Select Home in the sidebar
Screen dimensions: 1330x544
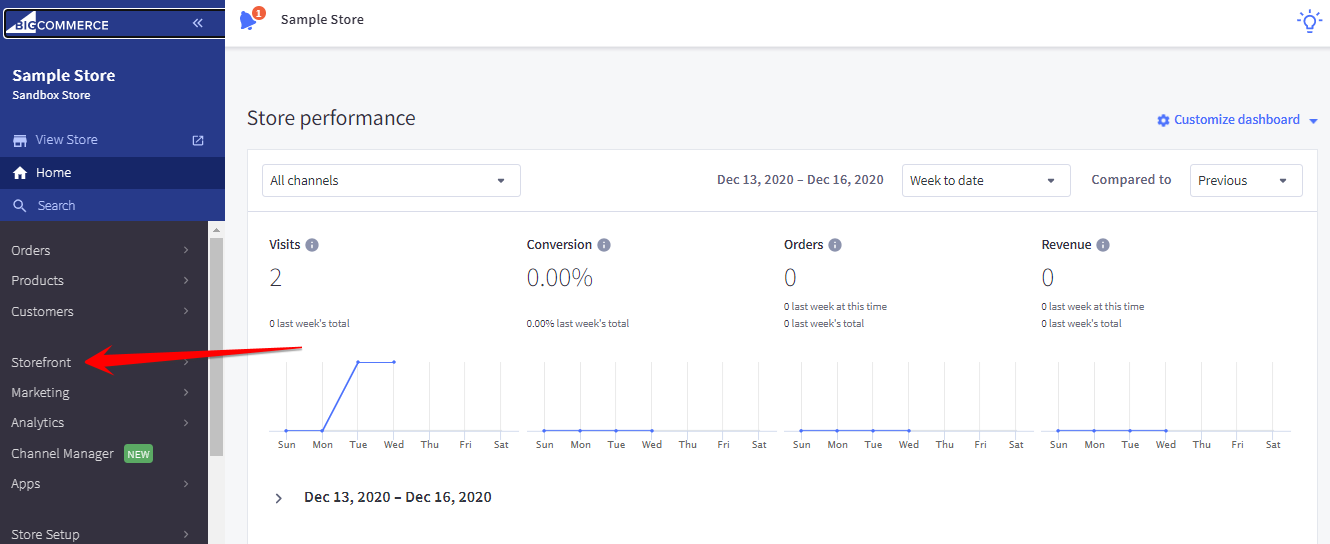pos(53,173)
